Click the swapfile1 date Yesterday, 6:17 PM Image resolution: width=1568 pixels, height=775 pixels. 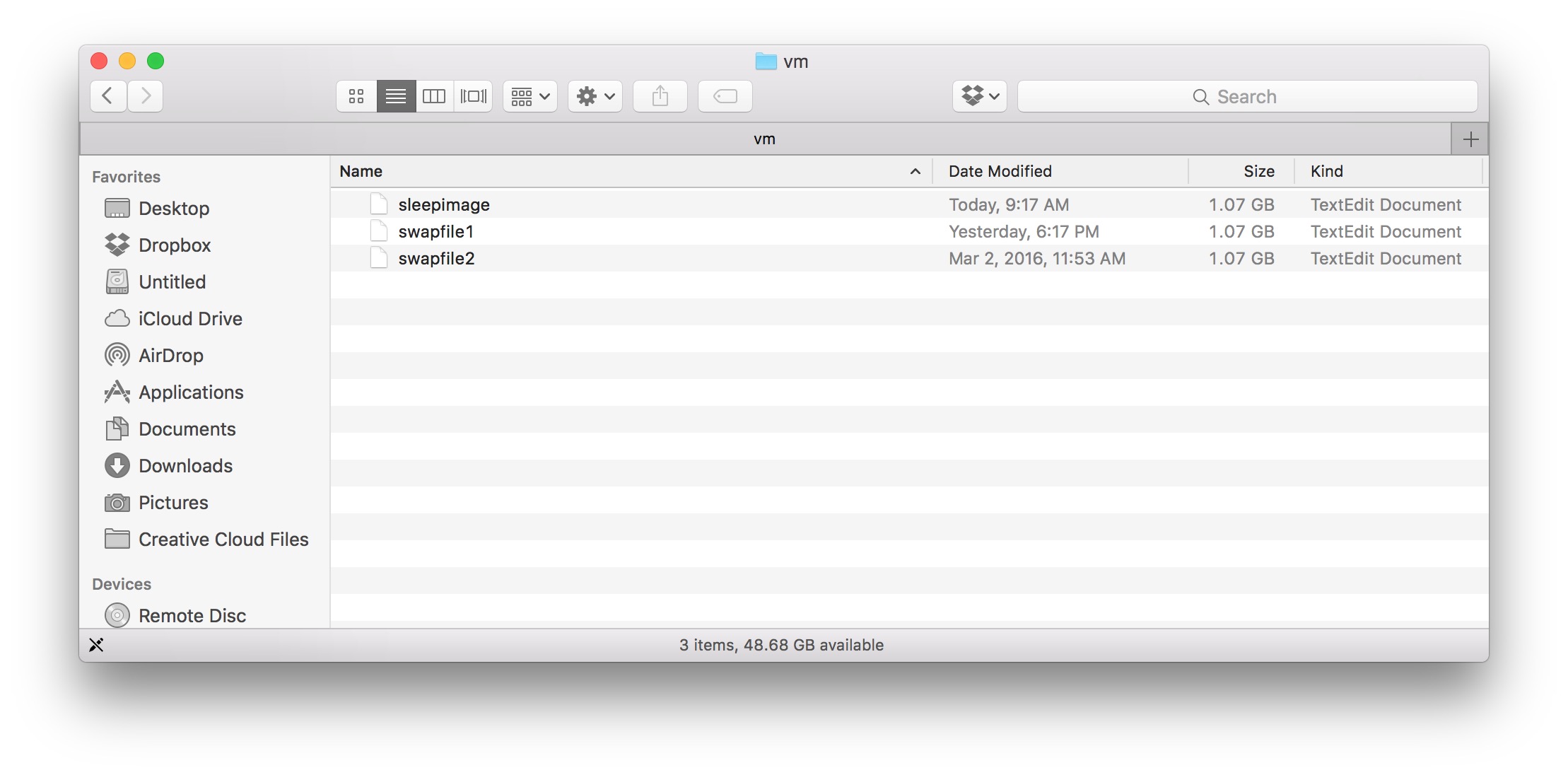(1024, 231)
